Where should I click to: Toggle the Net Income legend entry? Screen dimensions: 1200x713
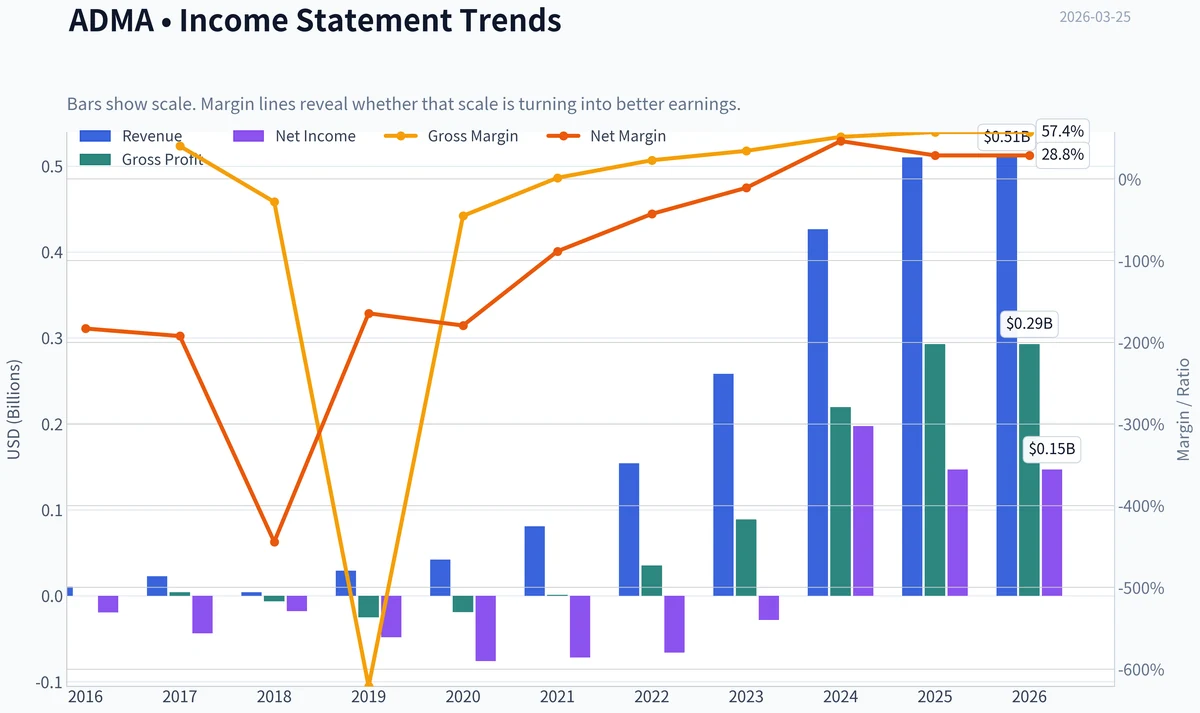(x=295, y=136)
